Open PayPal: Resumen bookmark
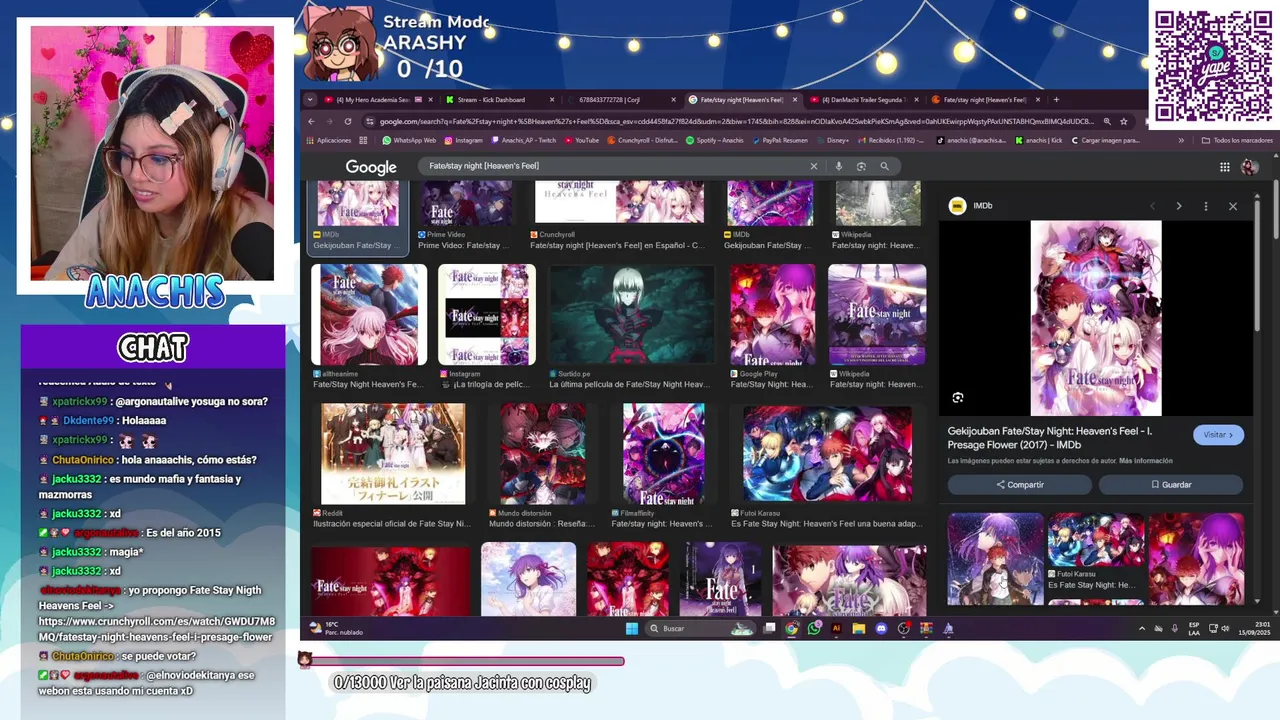Viewport: 1280px width, 720px height. (x=780, y=140)
